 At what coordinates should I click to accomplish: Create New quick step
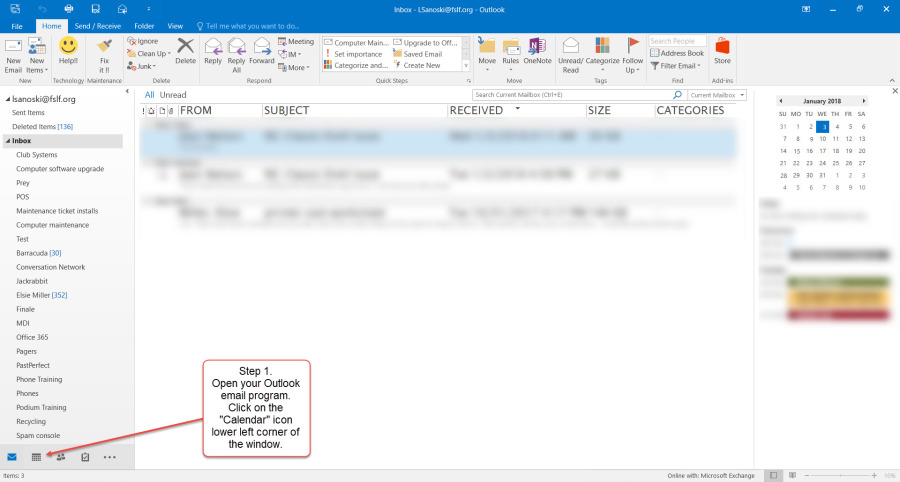coord(417,65)
